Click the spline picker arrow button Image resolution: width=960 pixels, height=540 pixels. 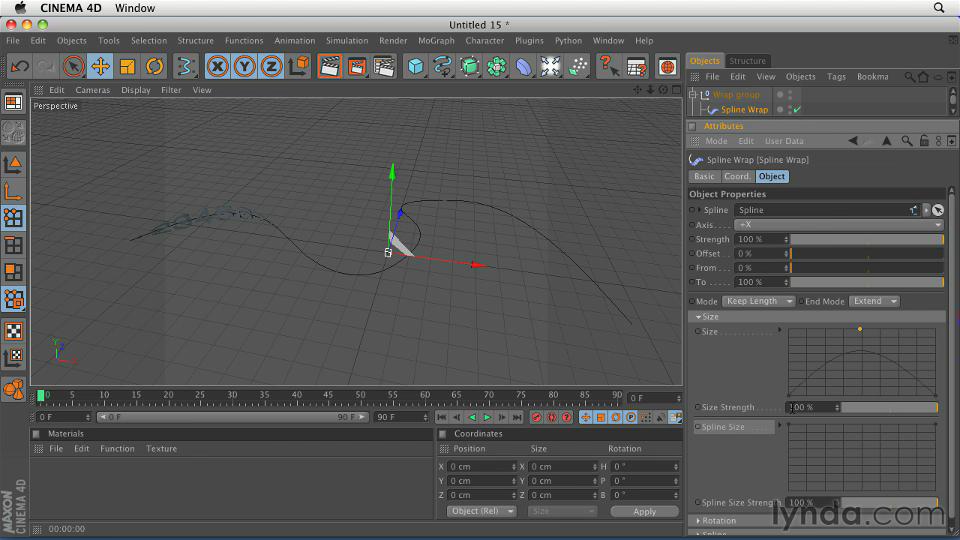pyautogui.click(x=938, y=210)
